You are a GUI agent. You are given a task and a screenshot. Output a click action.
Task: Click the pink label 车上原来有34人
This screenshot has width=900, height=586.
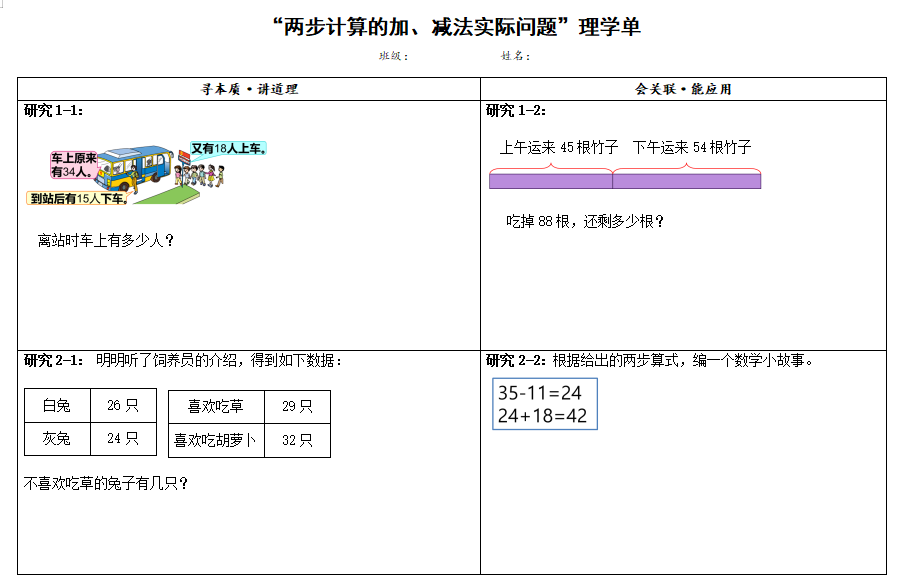tap(74, 164)
